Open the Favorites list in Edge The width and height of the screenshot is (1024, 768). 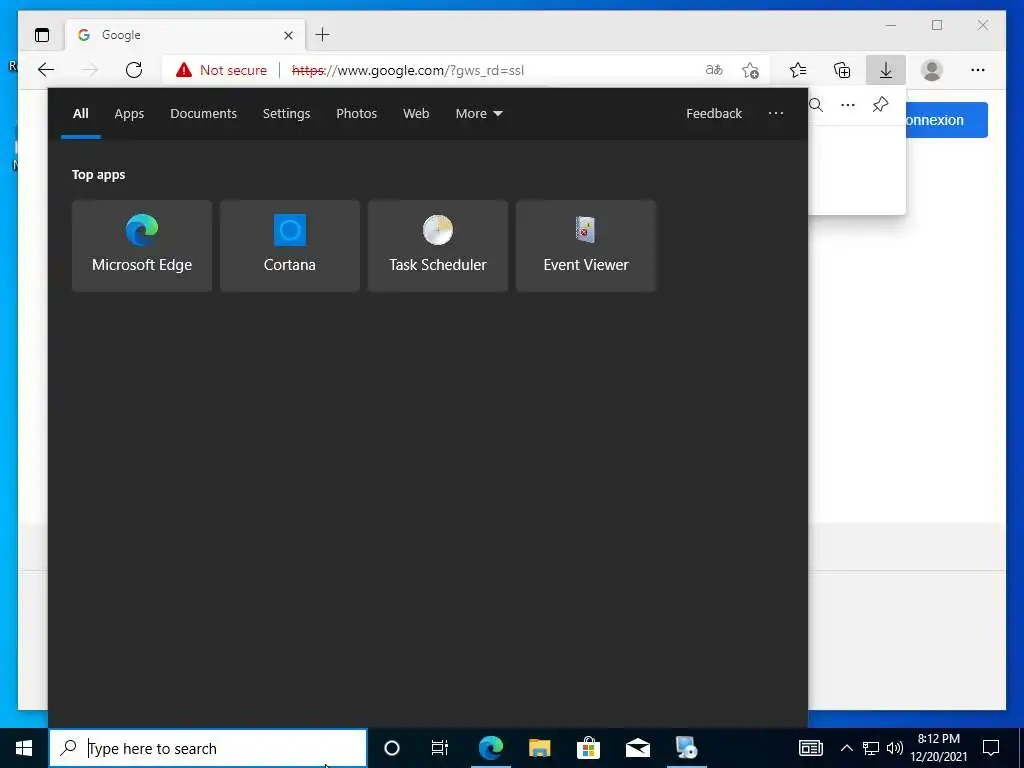[797, 70]
